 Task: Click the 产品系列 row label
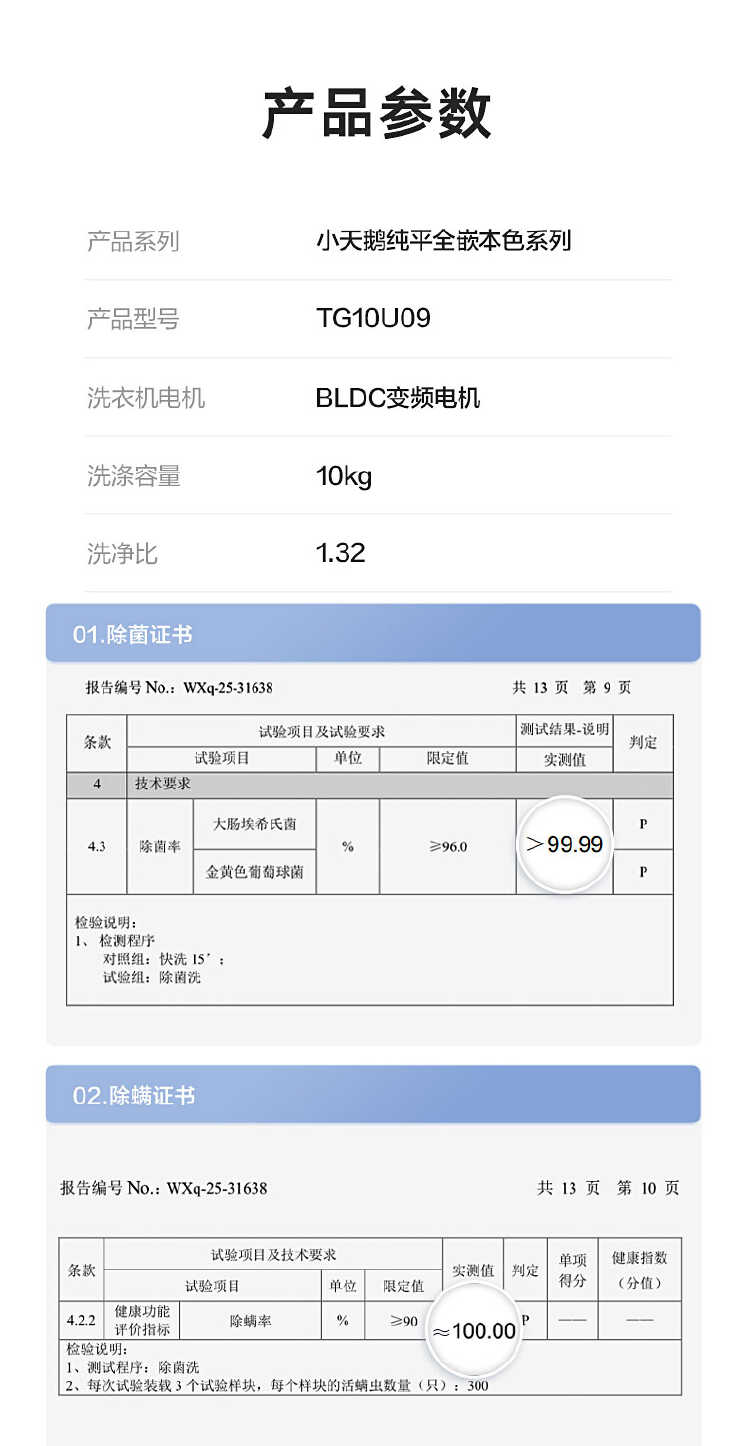133,241
